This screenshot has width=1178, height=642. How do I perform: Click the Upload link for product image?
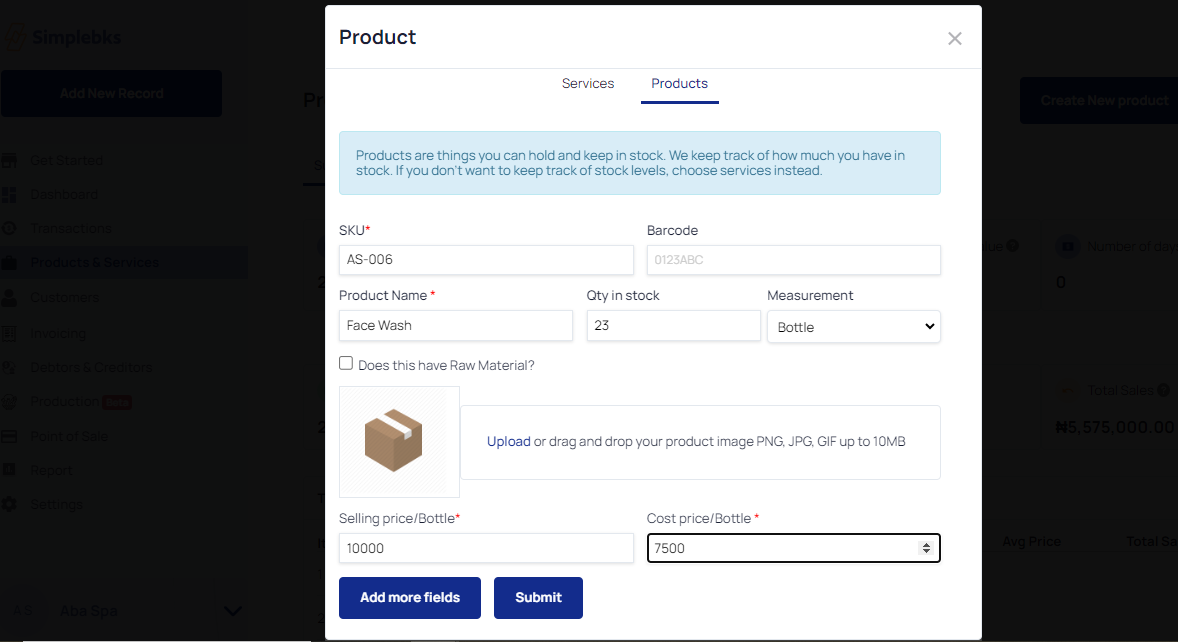pyautogui.click(x=509, y=442)
